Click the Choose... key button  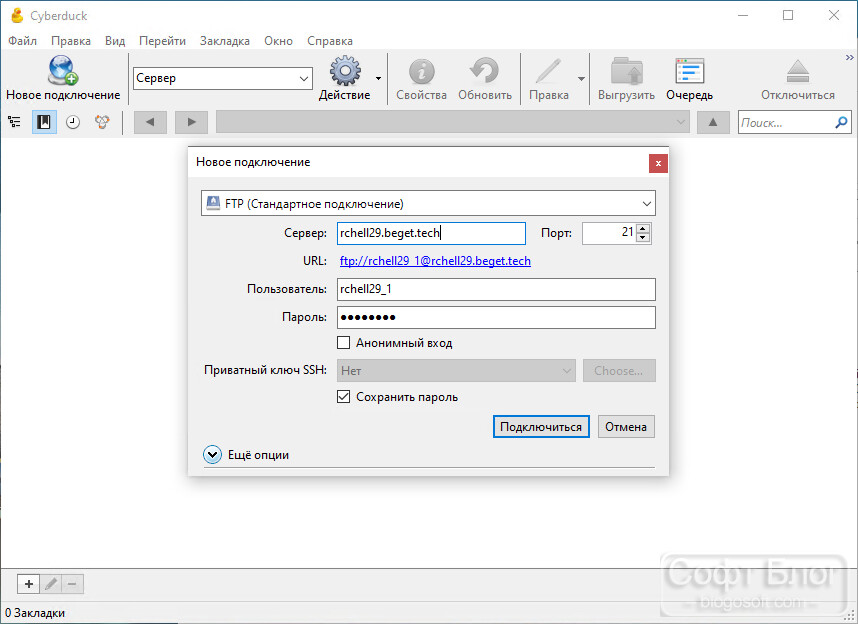(x=619, y=371)
